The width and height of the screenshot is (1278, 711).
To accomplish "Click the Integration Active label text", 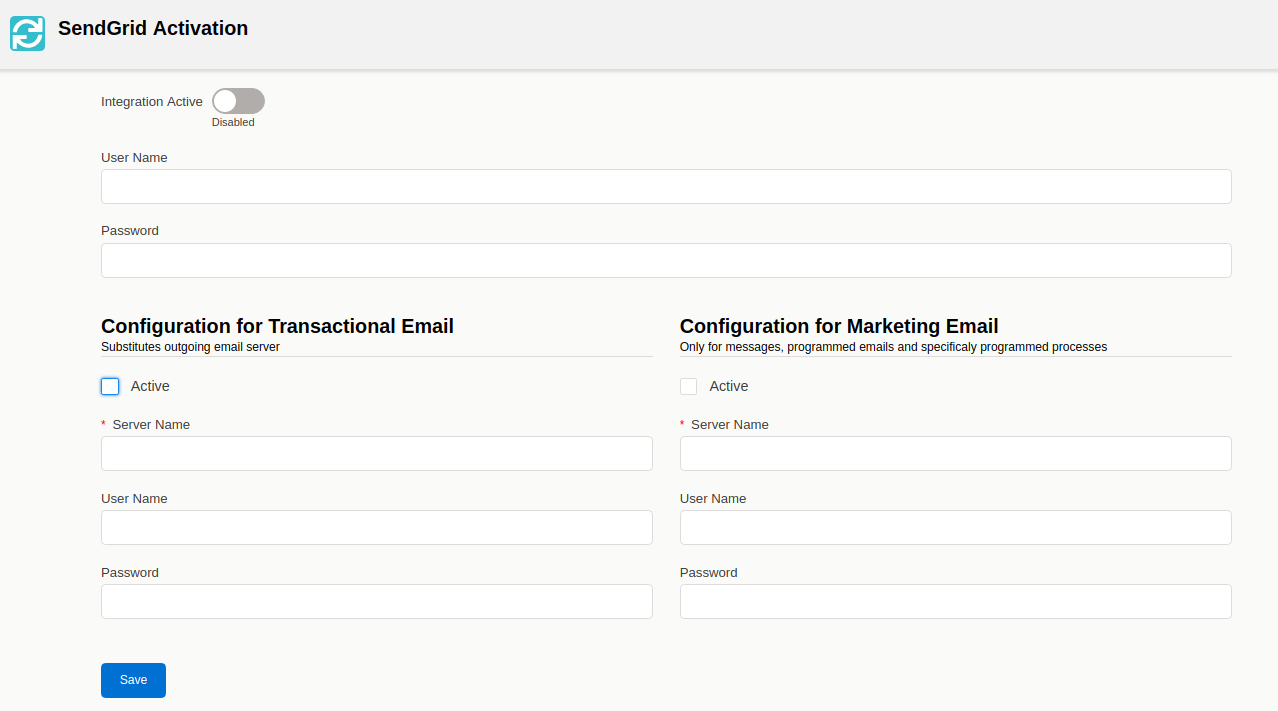I will pyautogui.click(x=152, y=102).
